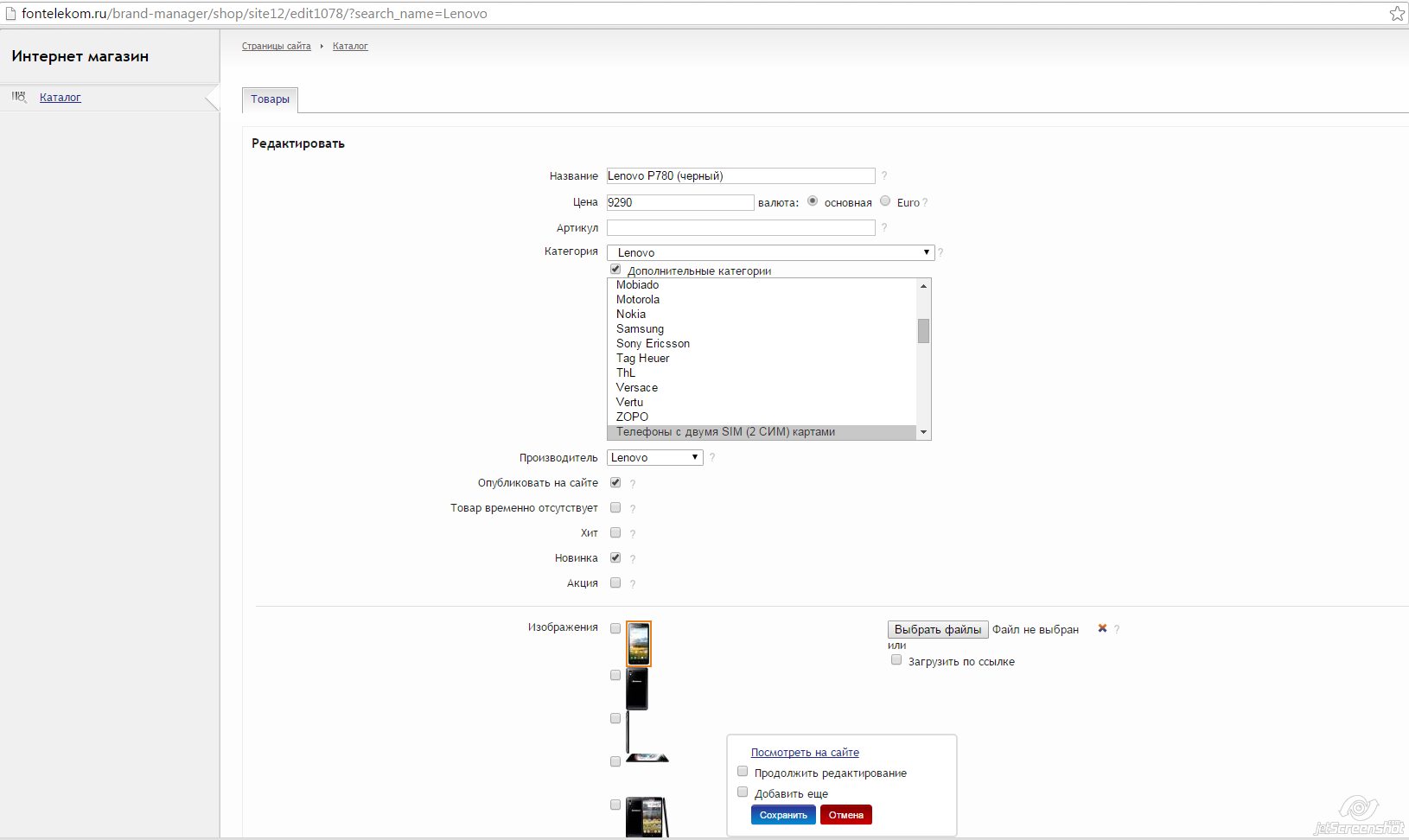Click the red Отмена button

pyautogui.click(x=846, y=815)
